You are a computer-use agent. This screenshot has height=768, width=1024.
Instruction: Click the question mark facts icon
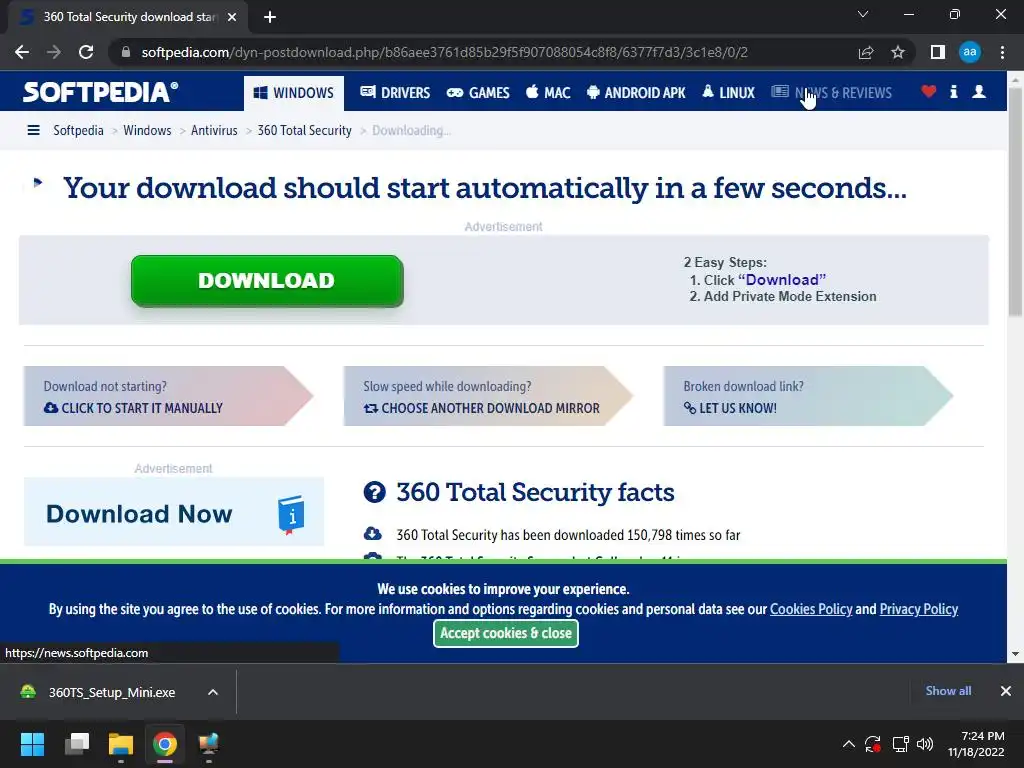tap(374, 492)
